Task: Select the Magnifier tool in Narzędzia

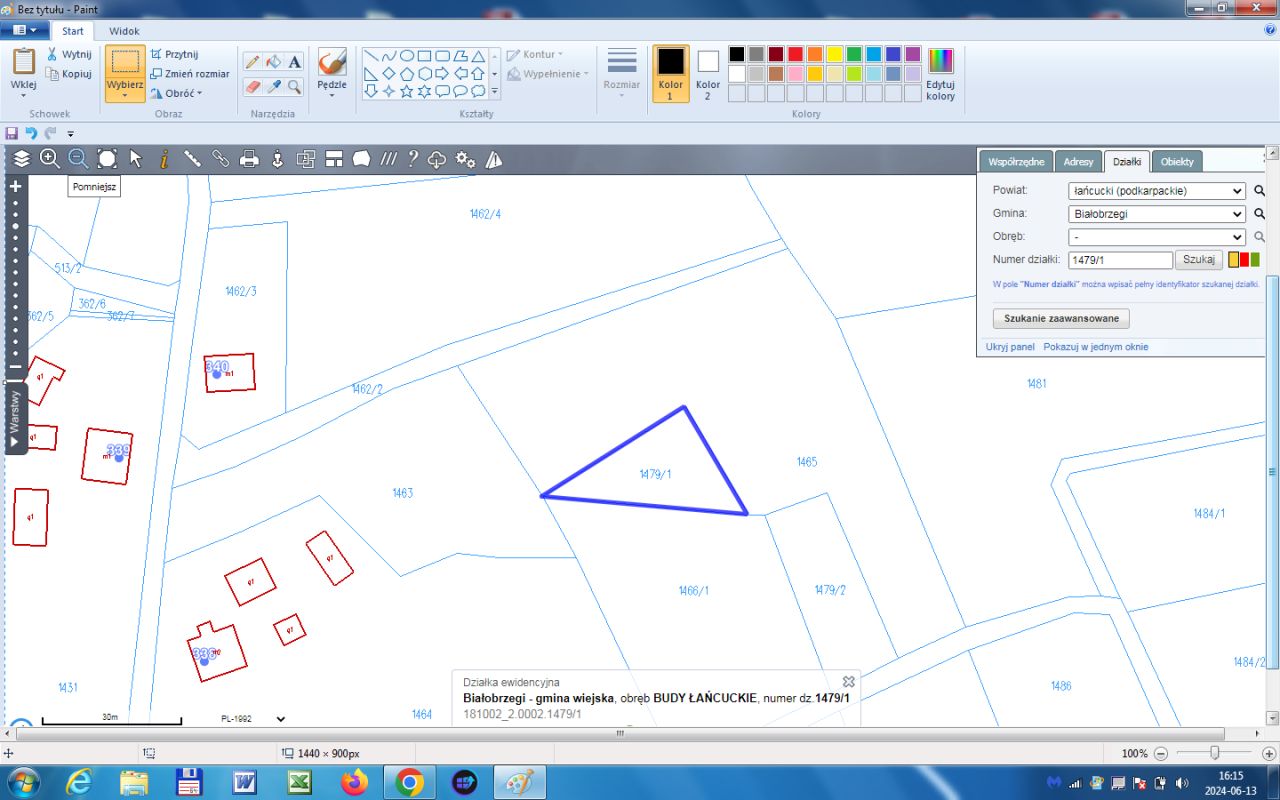Action: pos(295,87)
